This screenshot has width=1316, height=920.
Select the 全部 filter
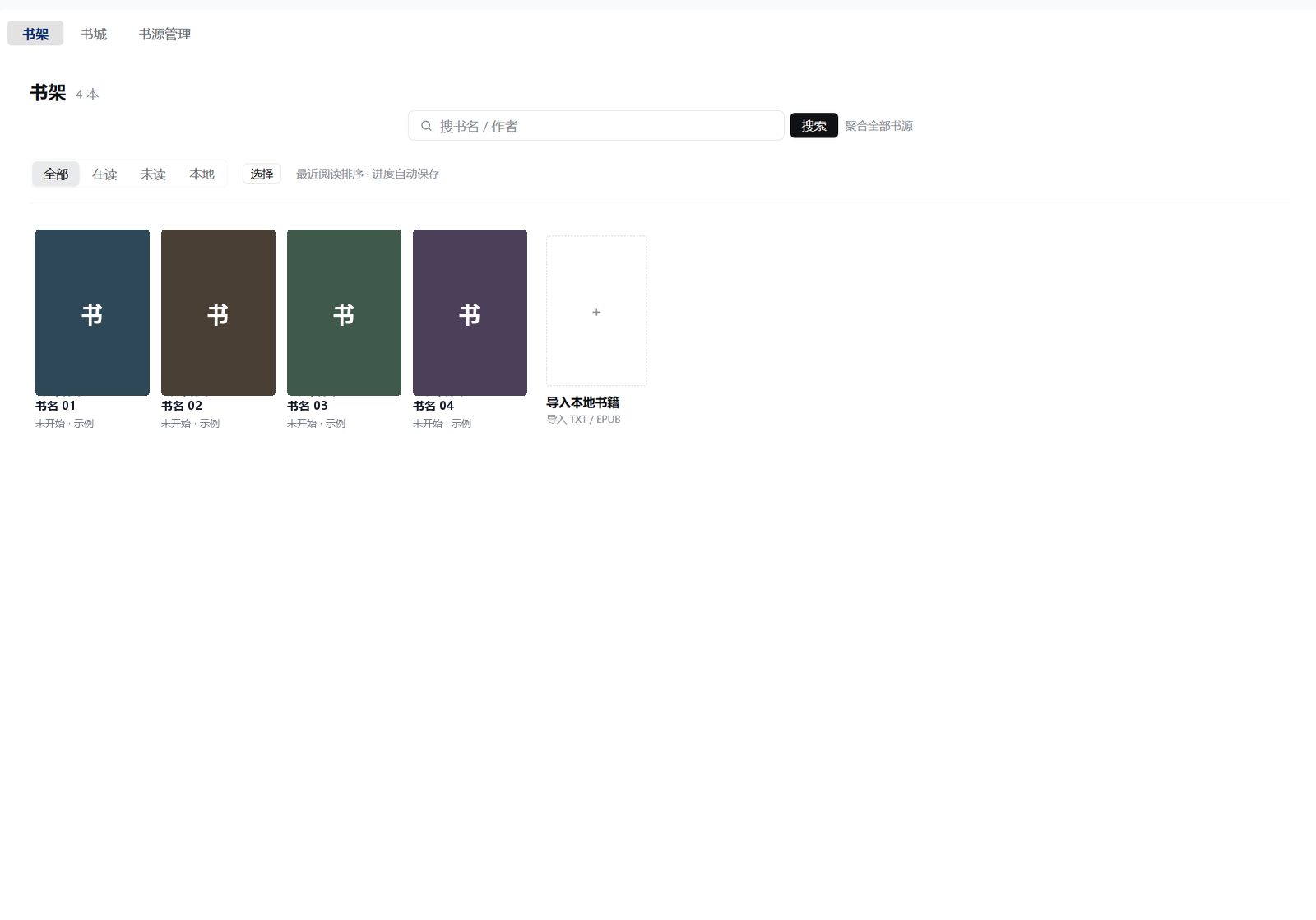(x=56, y=174)
